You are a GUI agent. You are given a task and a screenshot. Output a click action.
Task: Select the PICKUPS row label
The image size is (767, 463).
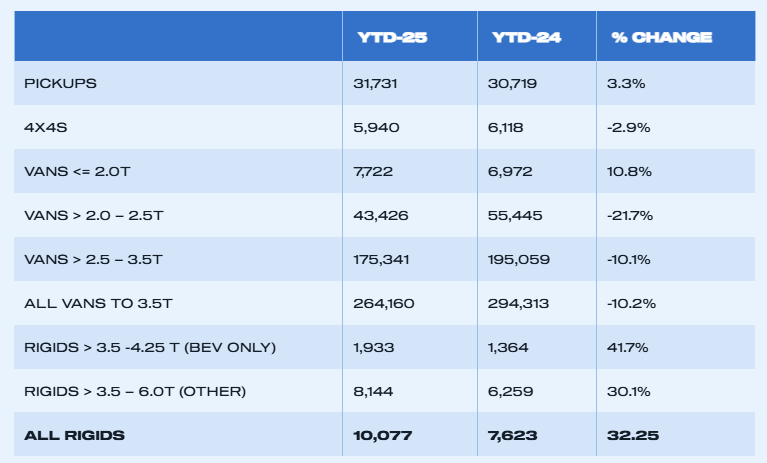click(60, 84)
